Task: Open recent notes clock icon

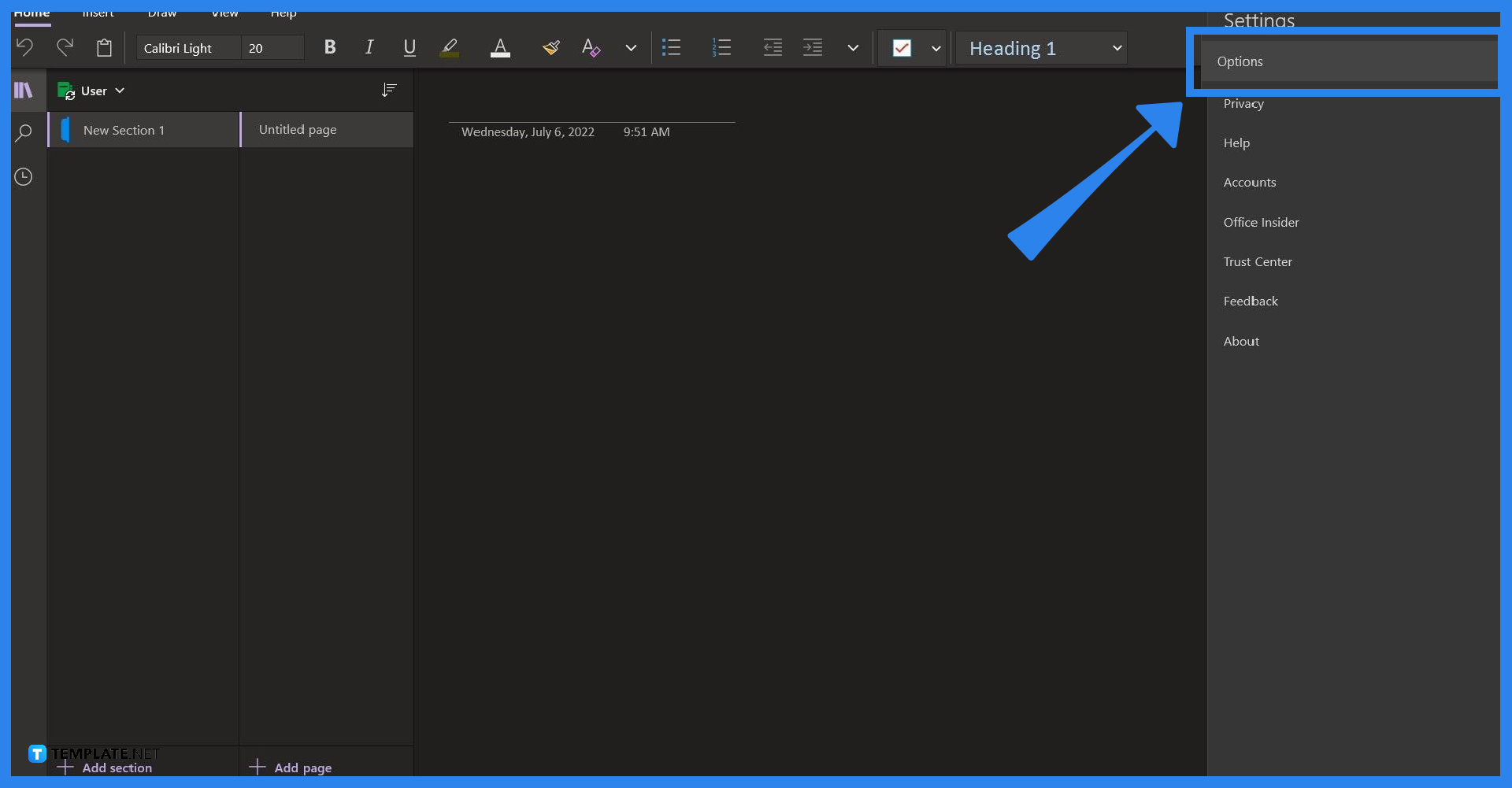Action: 24,177
